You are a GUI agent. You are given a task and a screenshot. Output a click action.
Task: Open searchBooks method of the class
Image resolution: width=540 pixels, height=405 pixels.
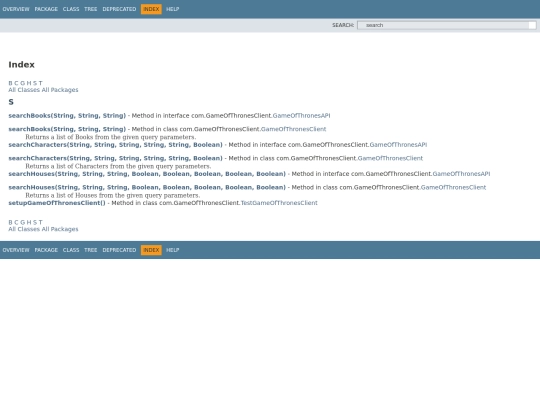[x=67, y=129]
